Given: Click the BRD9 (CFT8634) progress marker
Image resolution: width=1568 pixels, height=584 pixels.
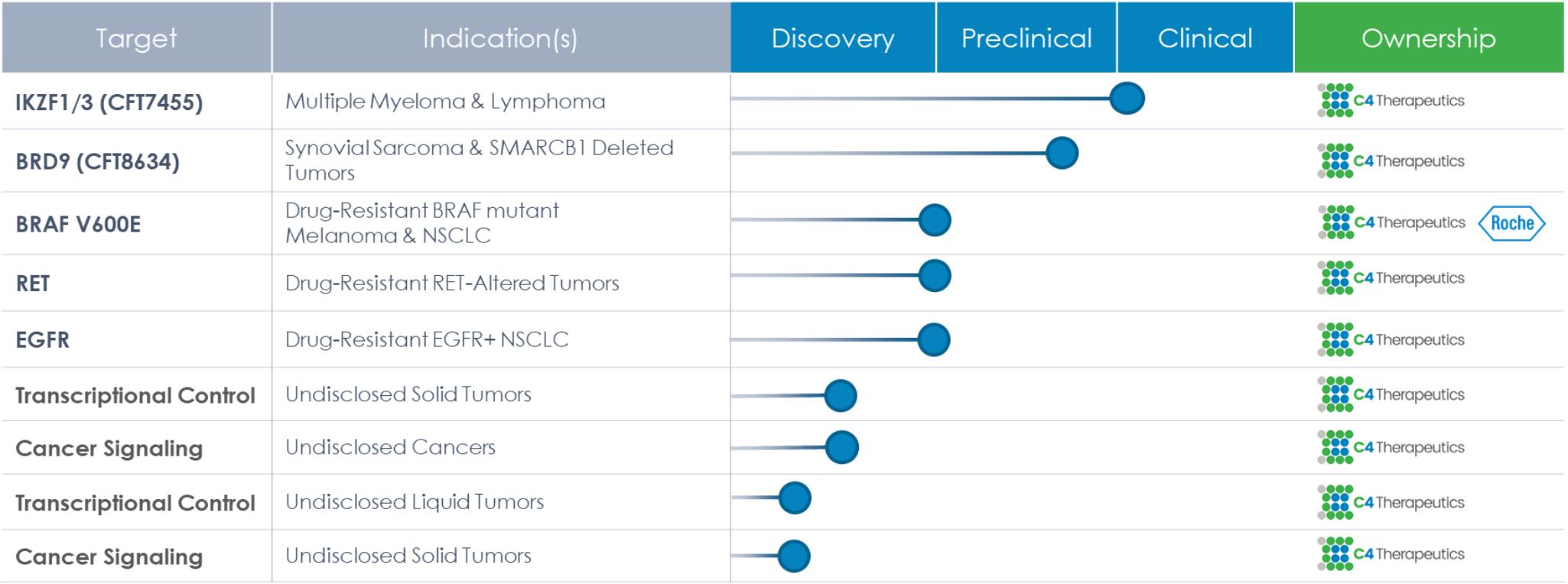Looking at the screenshot, I should tap(1062, 153).
